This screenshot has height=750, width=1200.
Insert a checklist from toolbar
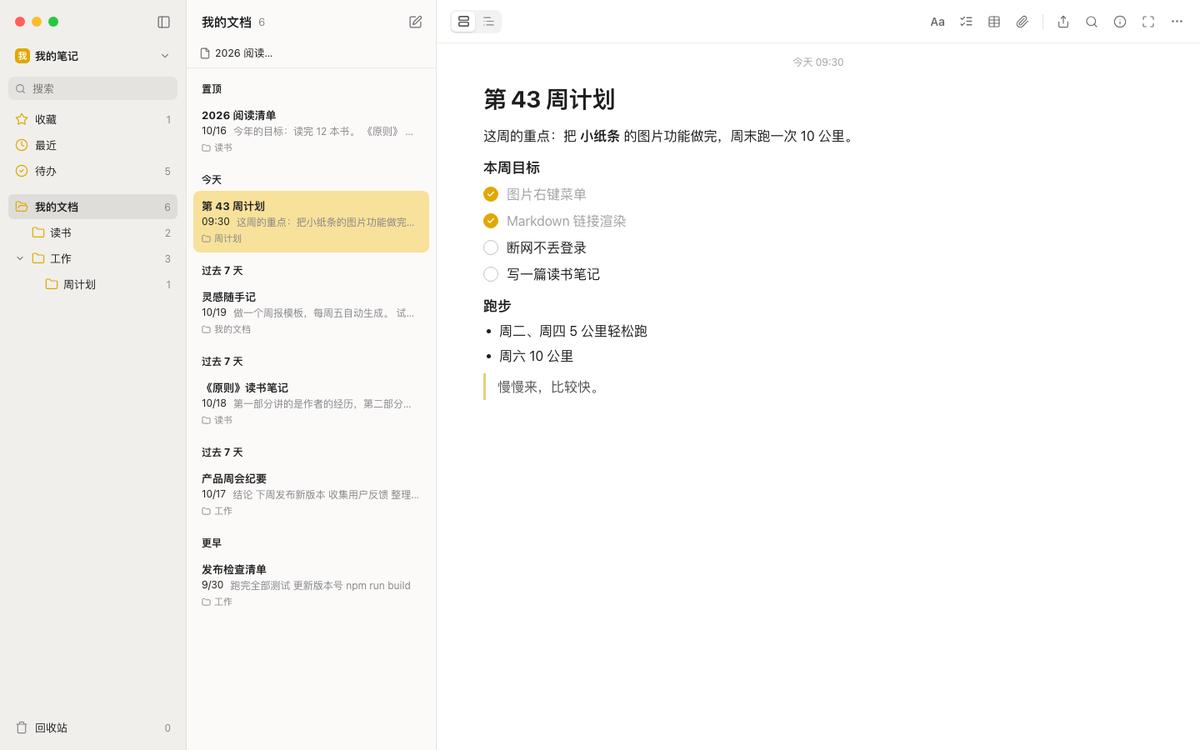(966, 22)
